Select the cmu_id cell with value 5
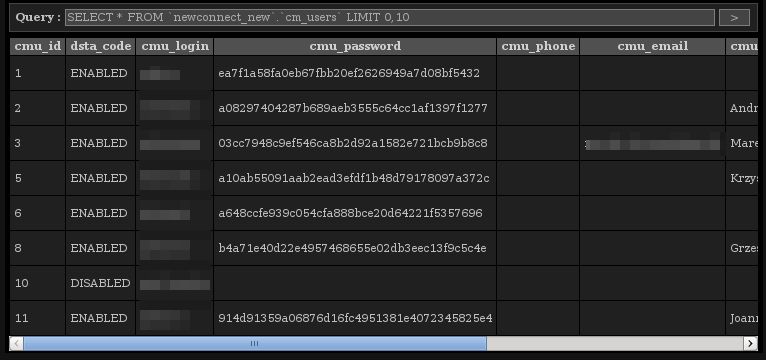766x360 pixels. (38, 178)
